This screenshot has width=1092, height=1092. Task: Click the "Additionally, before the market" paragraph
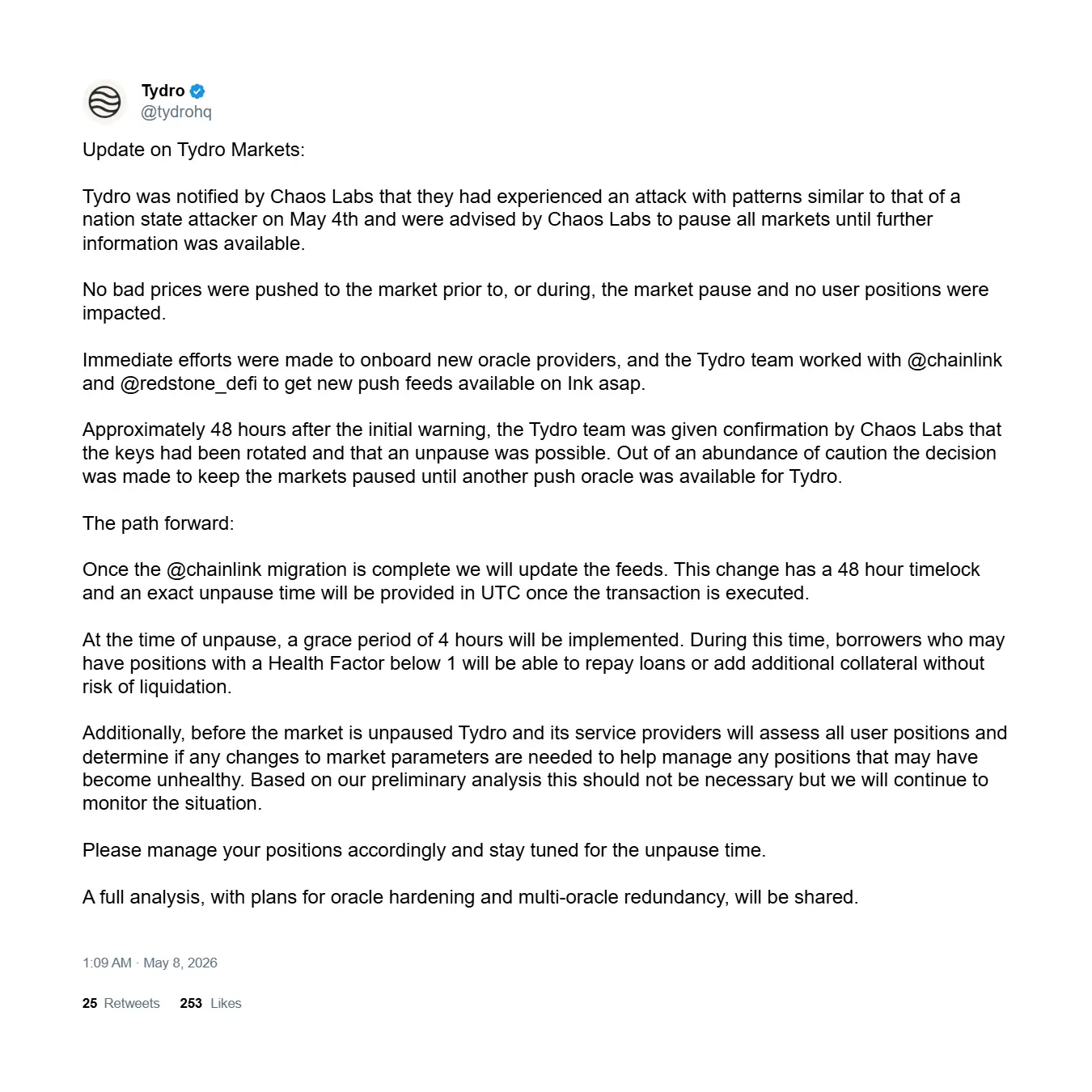pyautogui.click(x=544, y=768)
